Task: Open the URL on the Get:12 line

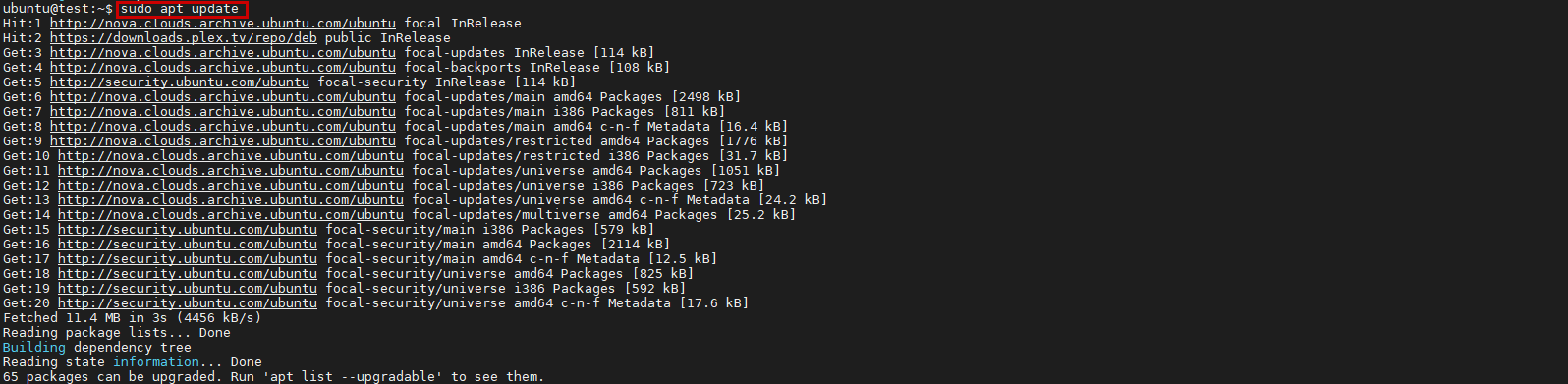Action: (231, 186)
